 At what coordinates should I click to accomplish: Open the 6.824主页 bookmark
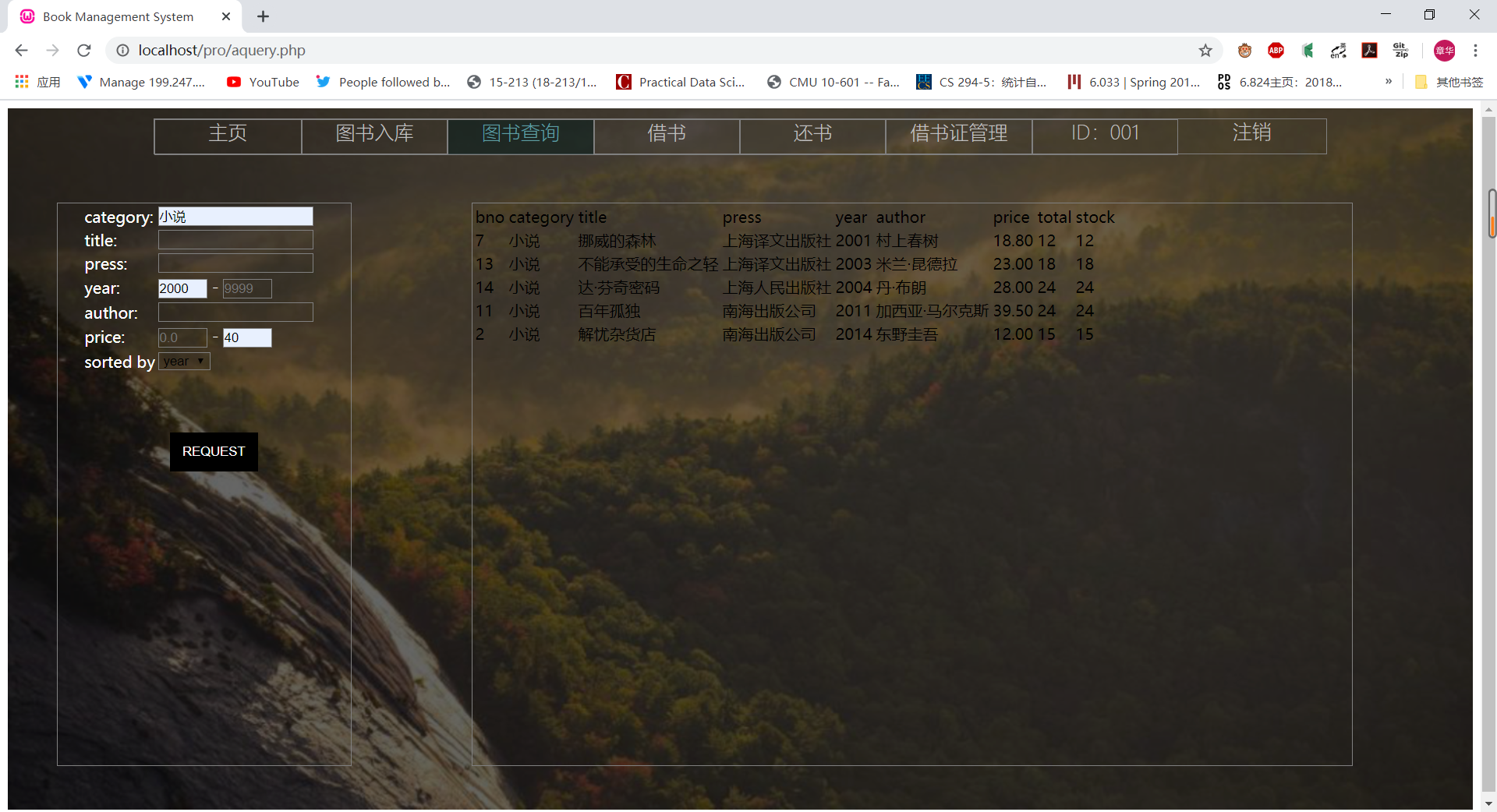[1279, 82]
